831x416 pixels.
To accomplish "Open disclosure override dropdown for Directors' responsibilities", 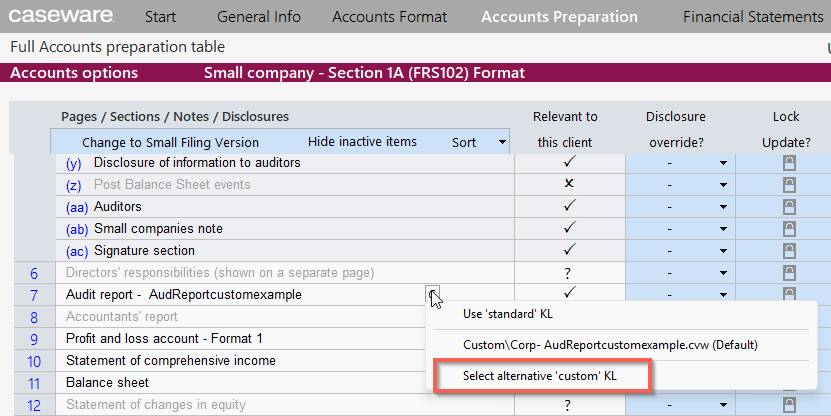I will tap(723, 273).
